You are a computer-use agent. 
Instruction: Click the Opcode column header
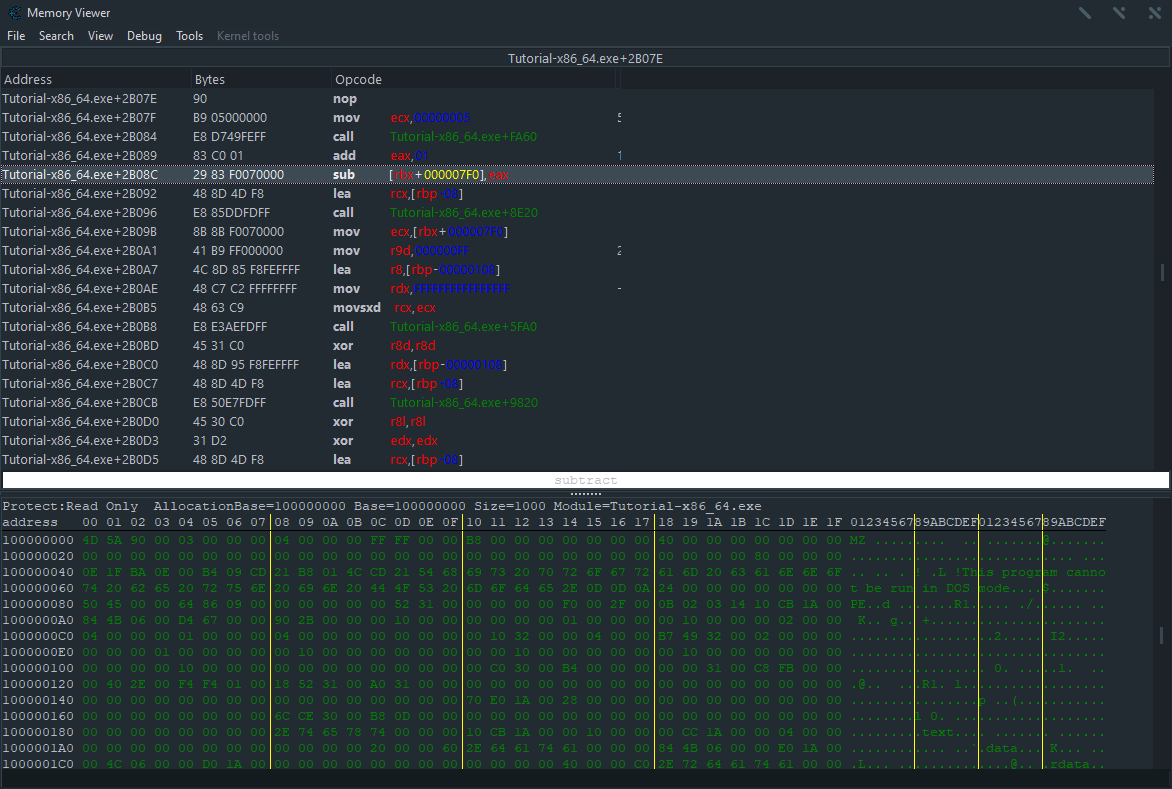pos(358,79)
